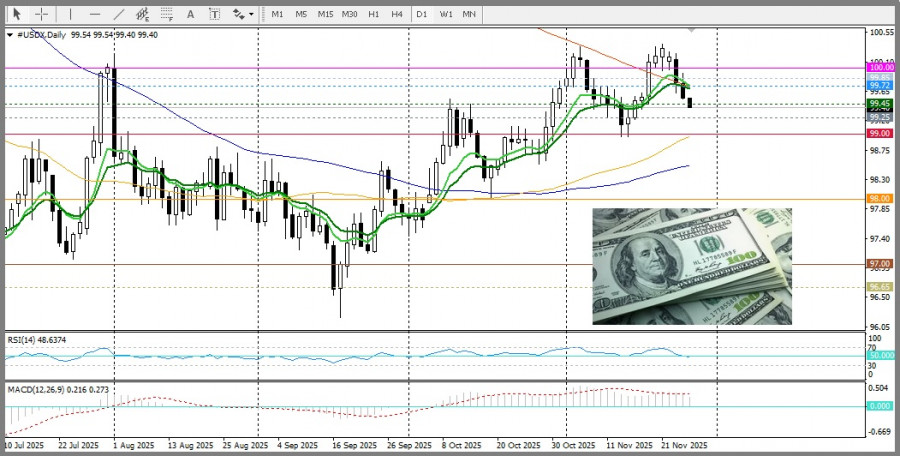Click the blue 99.72 price tag

coord(880,85)
